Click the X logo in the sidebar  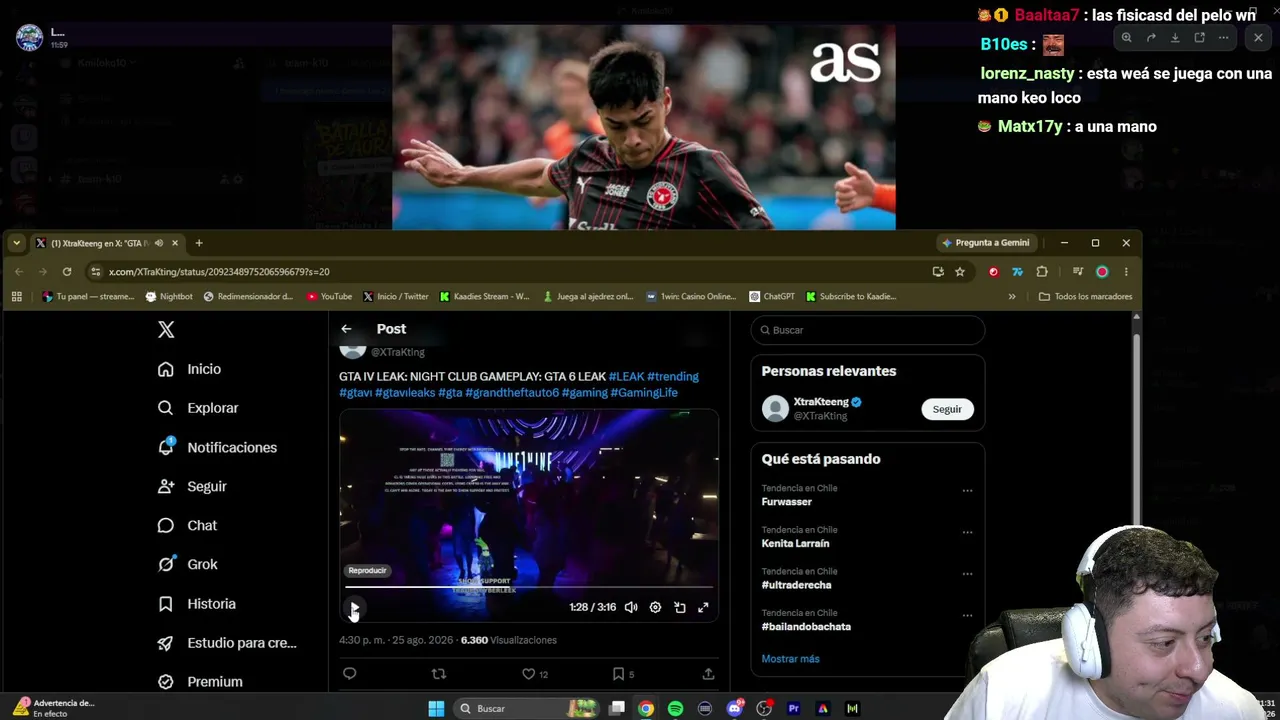pyautogui.click(x=166, y=330)
